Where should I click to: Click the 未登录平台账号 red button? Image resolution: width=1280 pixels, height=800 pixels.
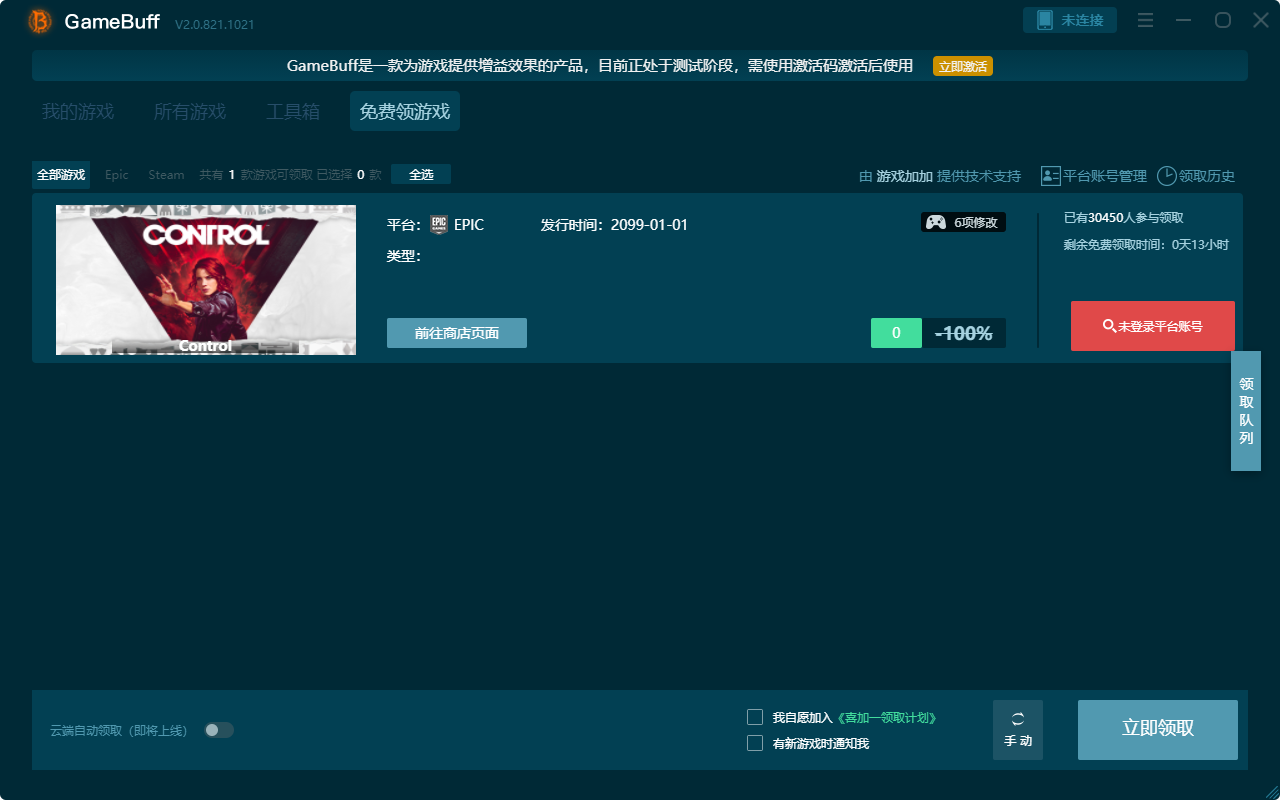1152,326
